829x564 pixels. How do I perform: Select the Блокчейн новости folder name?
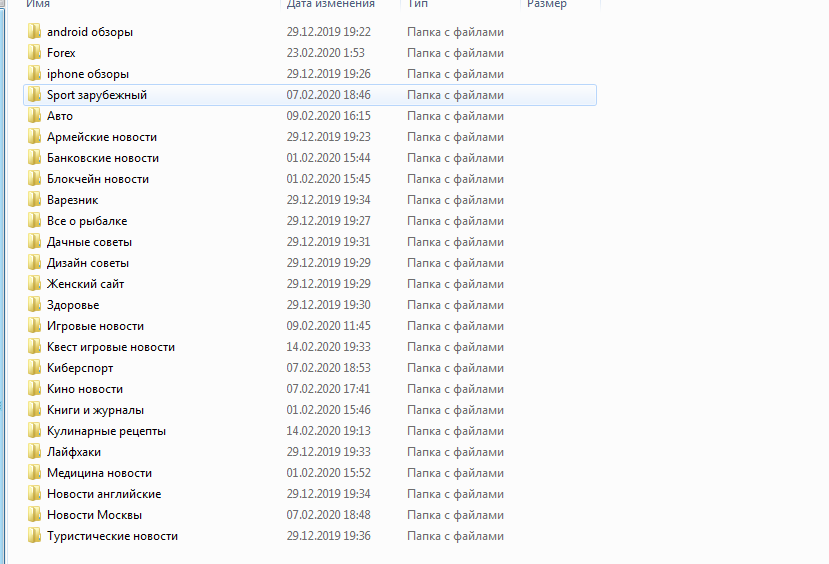tap(98, 179)
